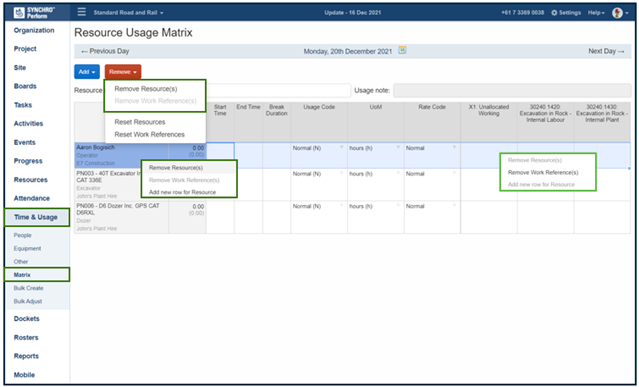
Task: Click the Resource filter input field
Action: 278,90
